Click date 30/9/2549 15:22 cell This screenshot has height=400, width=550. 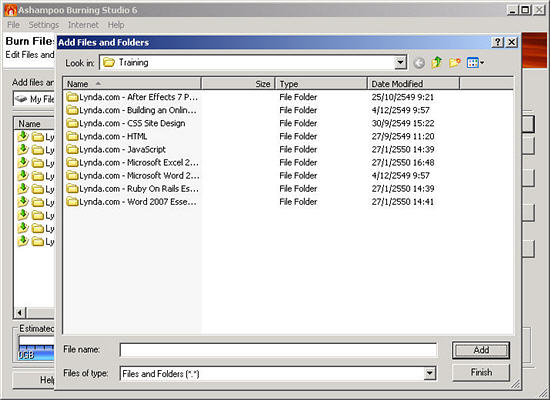tap(403, 123)
